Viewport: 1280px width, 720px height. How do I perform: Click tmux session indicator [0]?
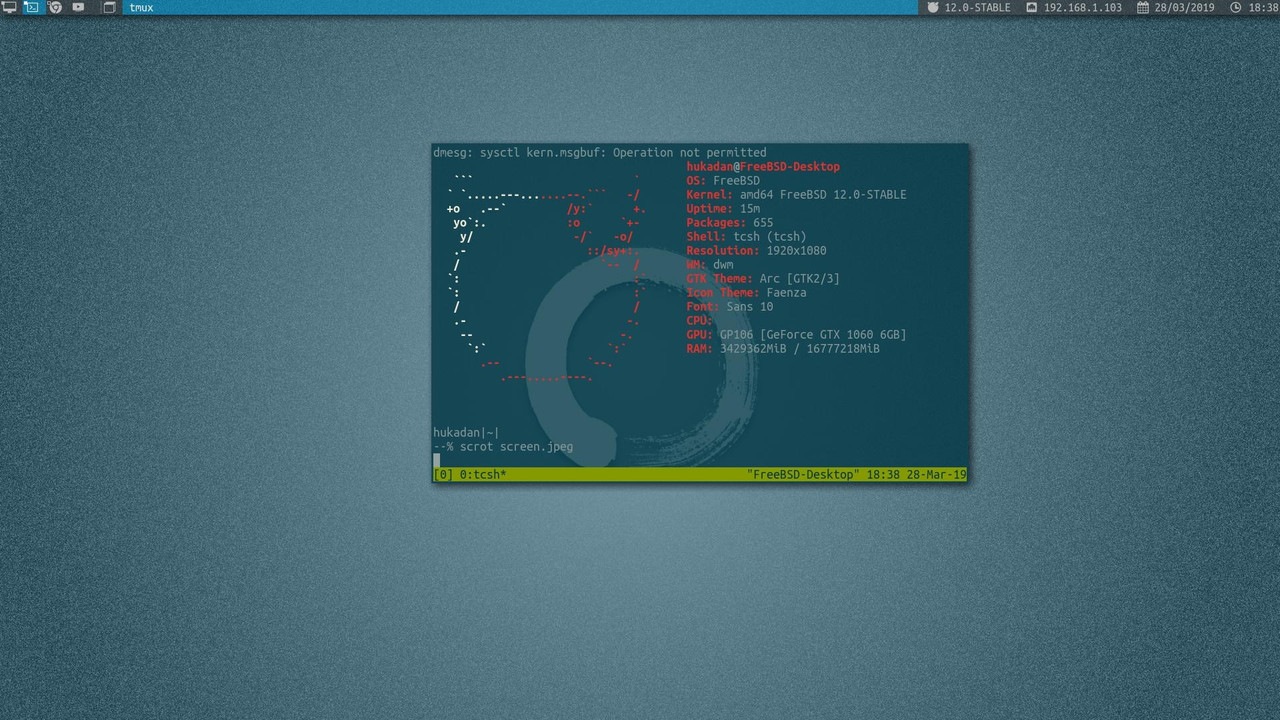point(443,474)
